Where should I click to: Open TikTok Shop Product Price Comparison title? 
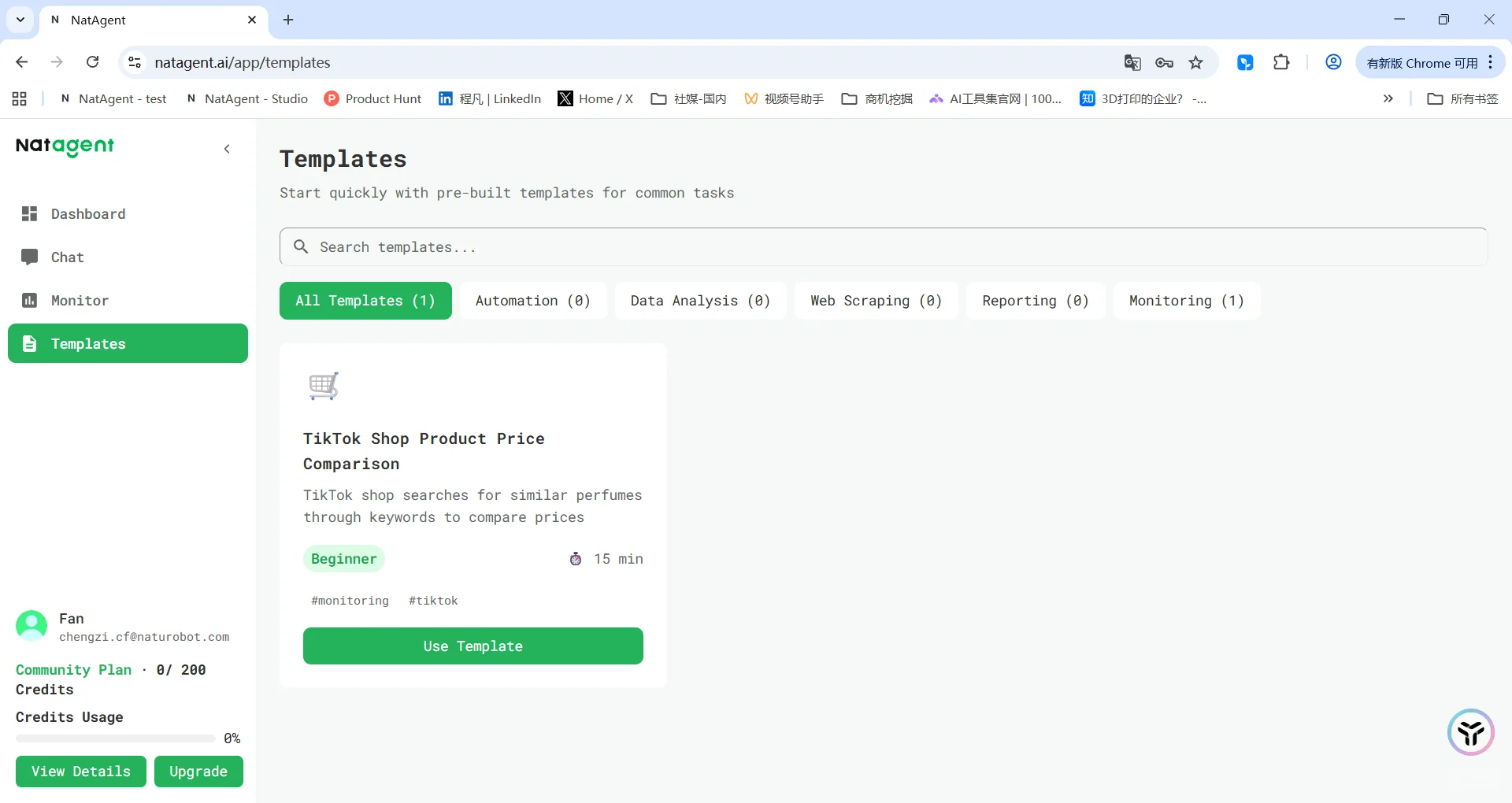pos(424,451)
